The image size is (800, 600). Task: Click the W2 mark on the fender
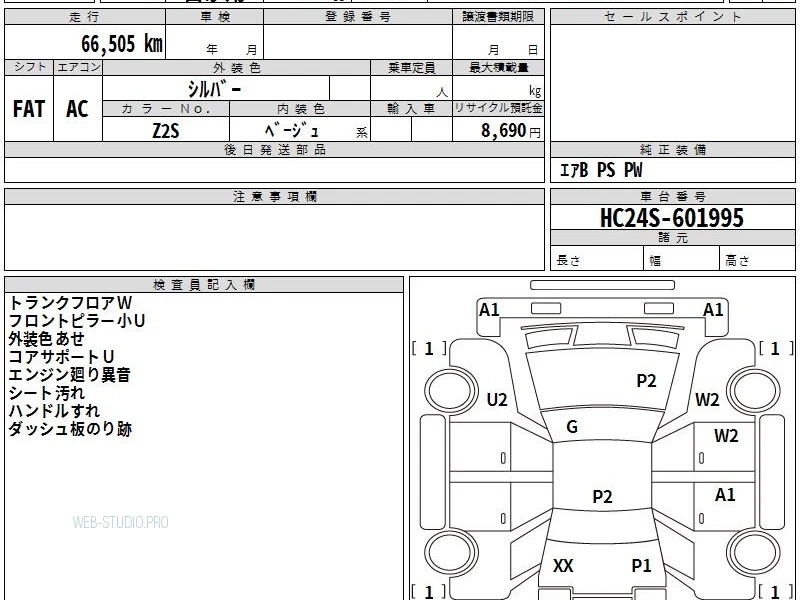(x=707, y=399)
